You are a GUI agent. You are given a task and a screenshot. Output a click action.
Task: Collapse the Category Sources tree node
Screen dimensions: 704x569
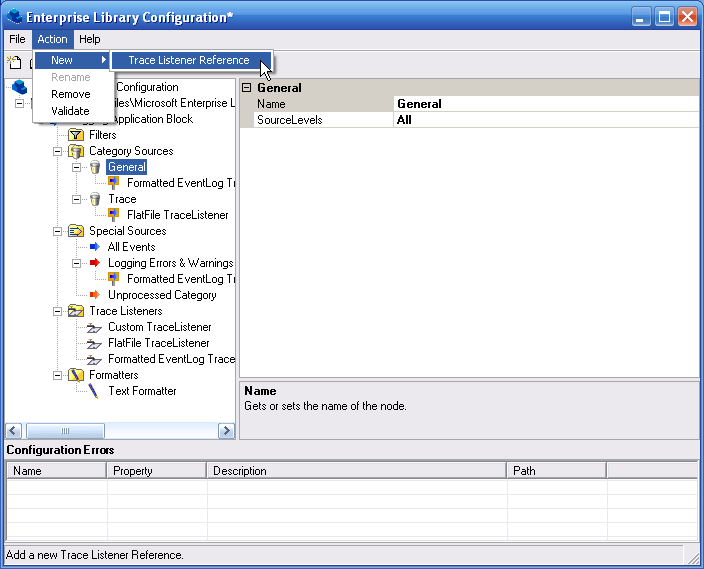point(58,151)
